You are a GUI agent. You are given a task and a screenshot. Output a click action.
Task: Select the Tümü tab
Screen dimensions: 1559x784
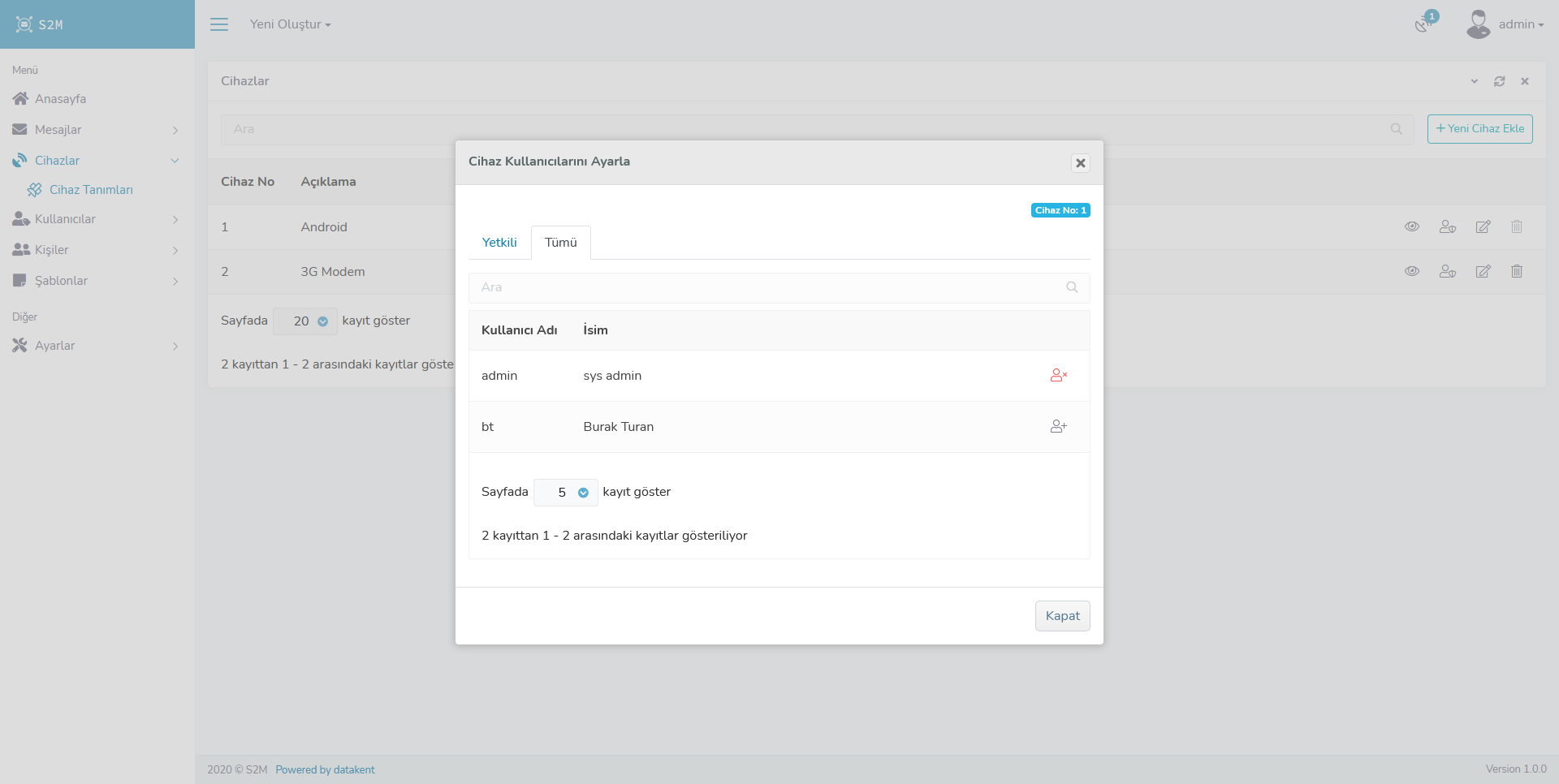[x=560, y=243]
